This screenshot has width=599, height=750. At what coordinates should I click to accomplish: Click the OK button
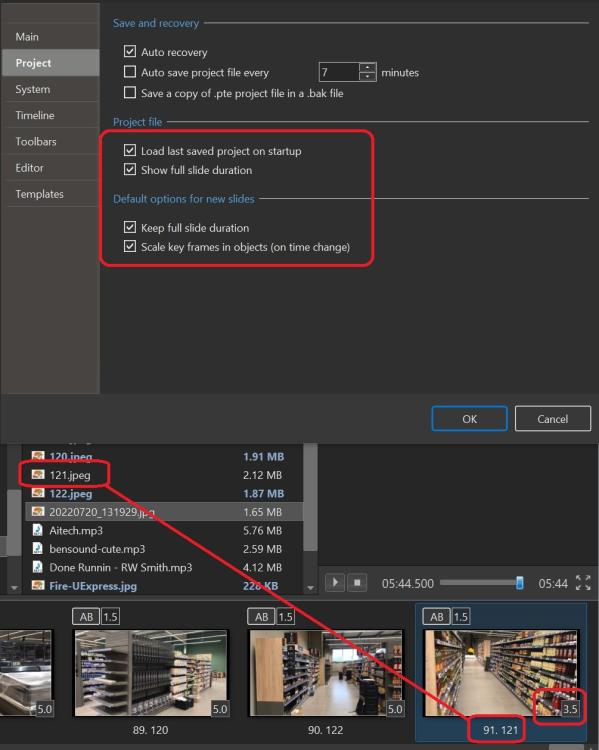tap(469, 419)
